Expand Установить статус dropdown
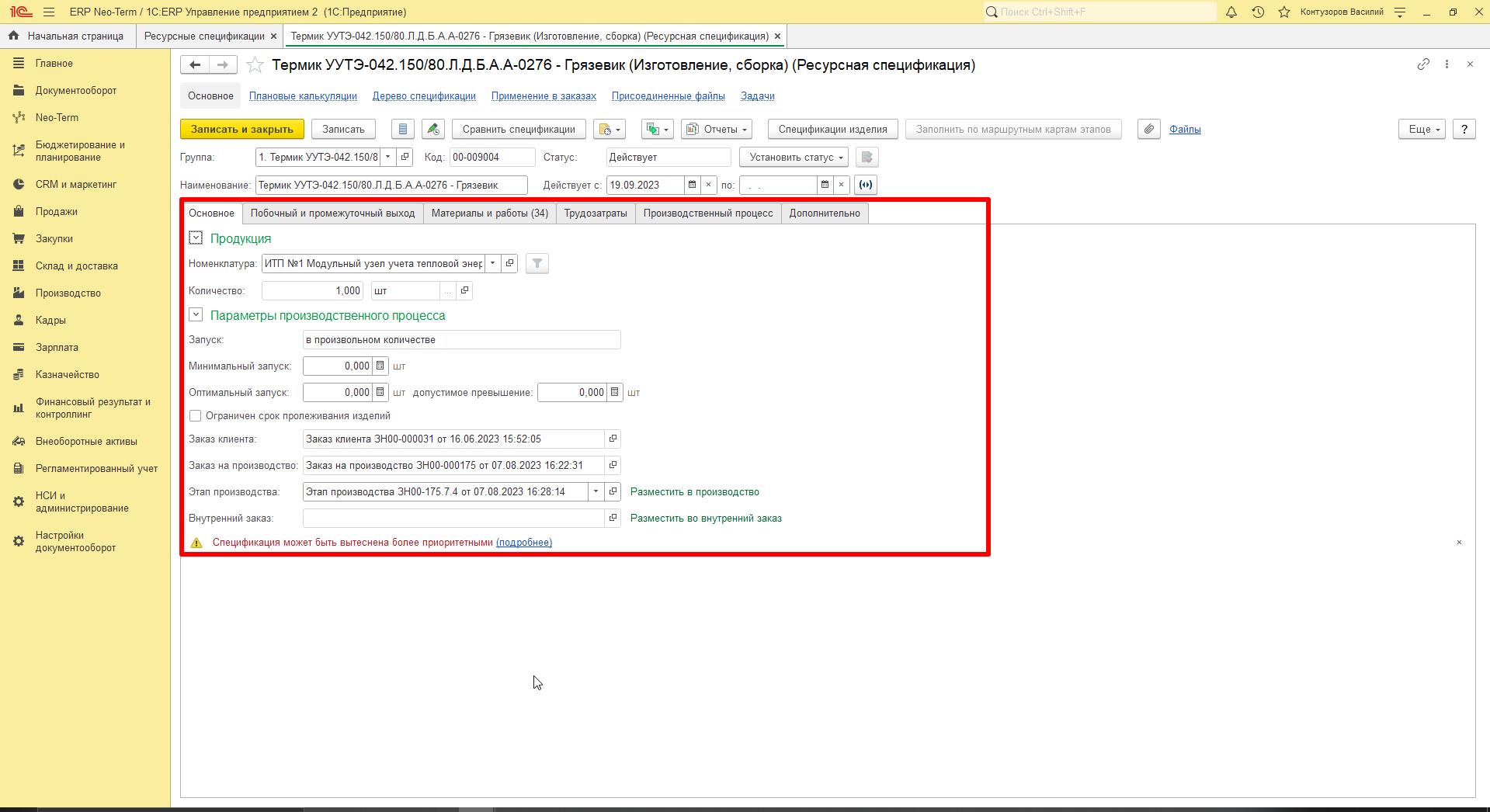The image size is (1490, 812). [794, 158]
